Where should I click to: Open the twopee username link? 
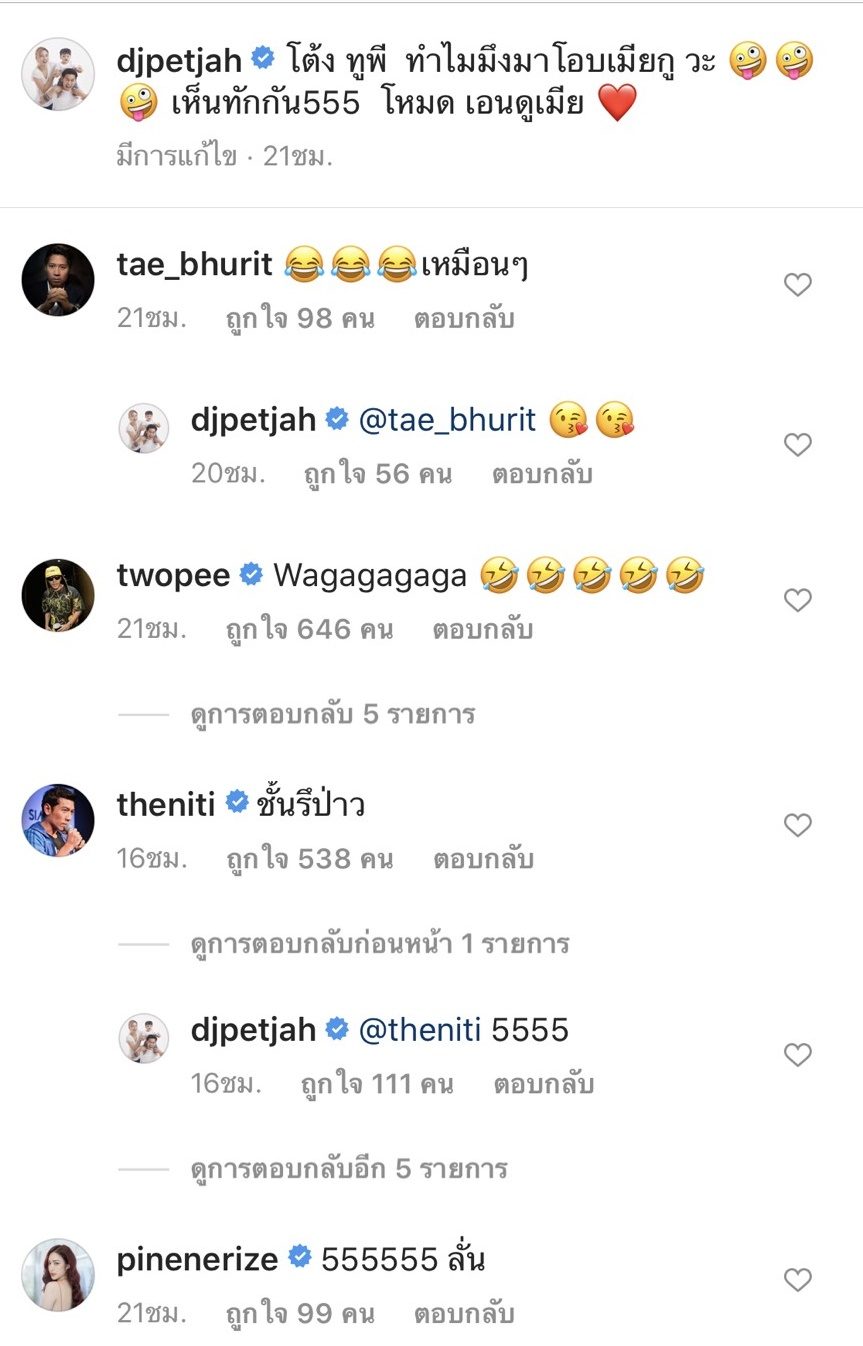pyautogui.click(x=174, y=576)
